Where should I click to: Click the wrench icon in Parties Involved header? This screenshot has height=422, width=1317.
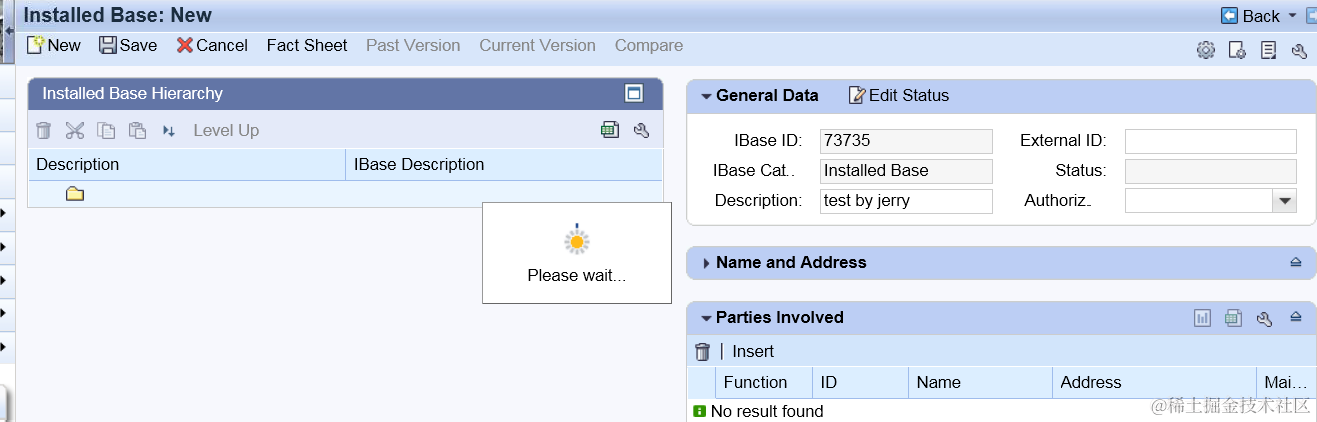coord(1264,318)
